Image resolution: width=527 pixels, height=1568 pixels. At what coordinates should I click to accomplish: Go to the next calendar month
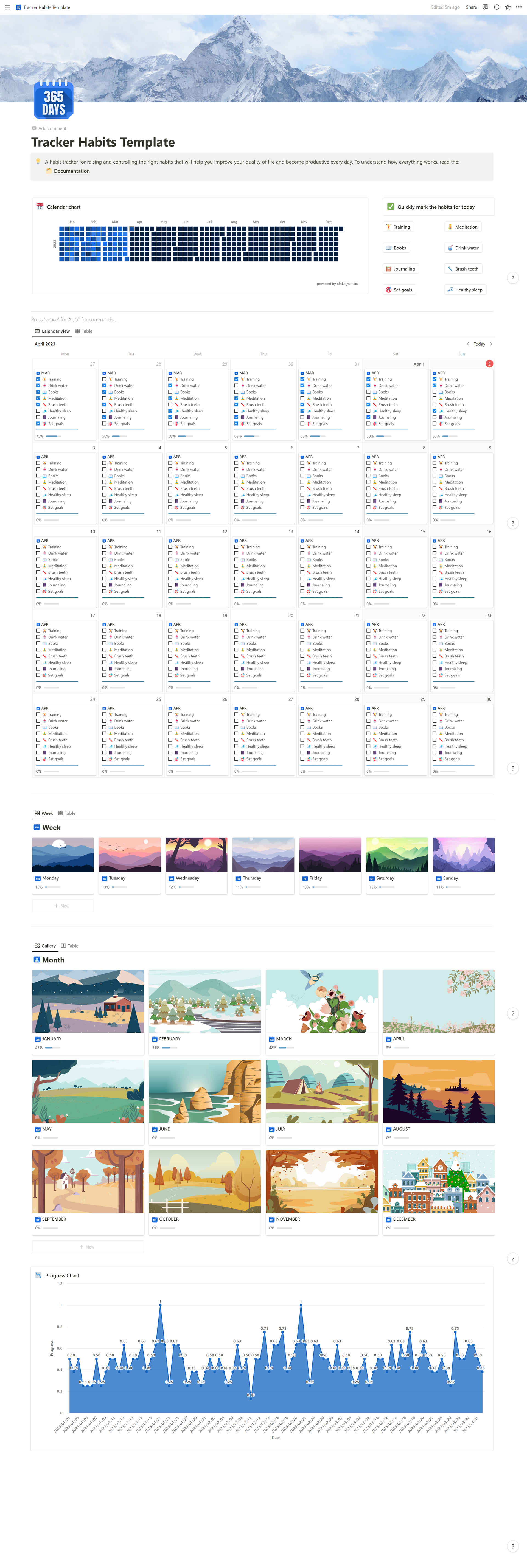click(491, 344)
